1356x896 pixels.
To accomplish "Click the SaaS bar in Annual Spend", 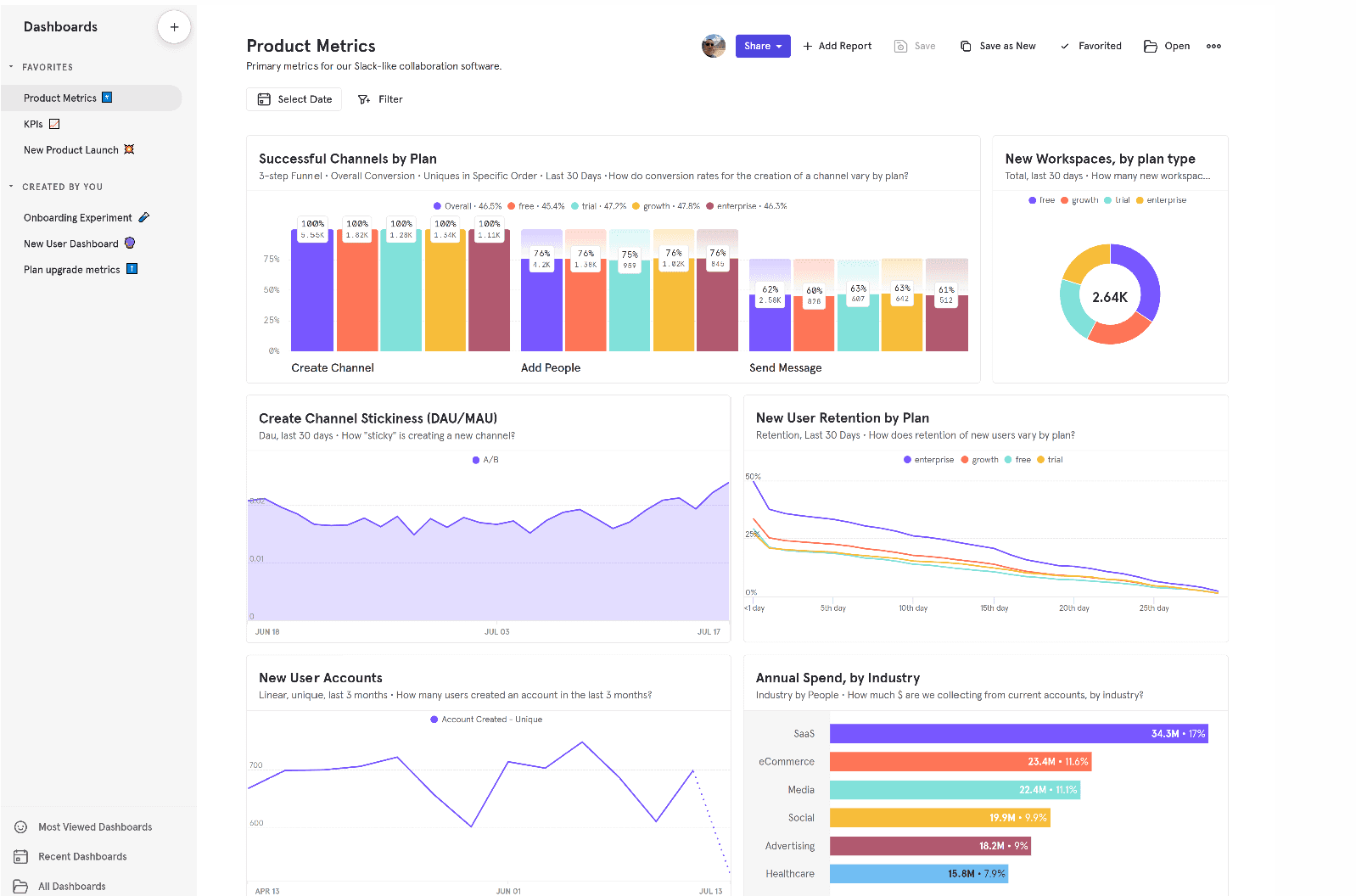I will click(1017, 734).
